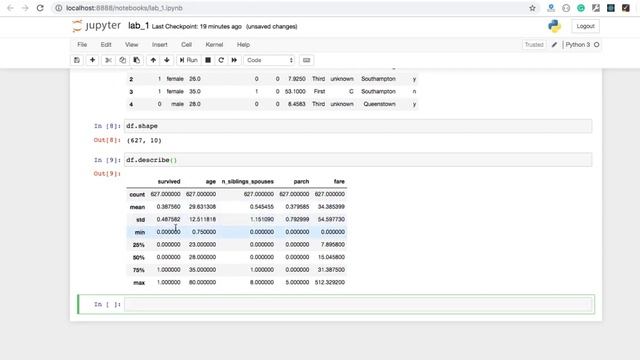Run the current cell
The width and height of the screenshot is (640, 360).
pos(189,60)
